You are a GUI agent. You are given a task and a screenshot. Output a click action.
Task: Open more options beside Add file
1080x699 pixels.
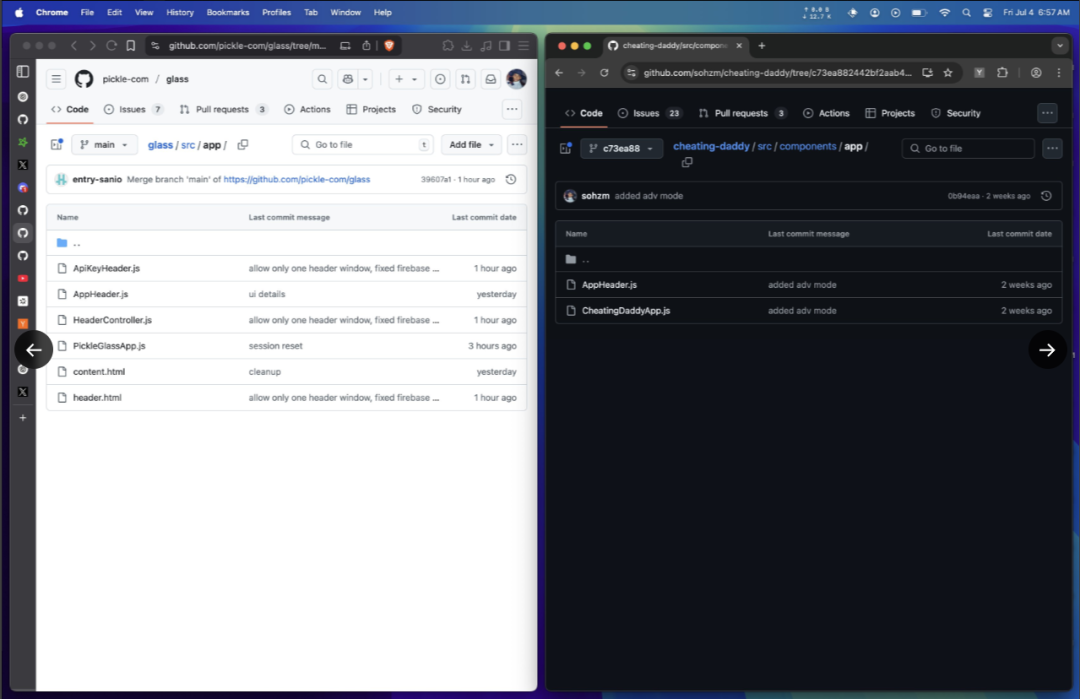517,145
